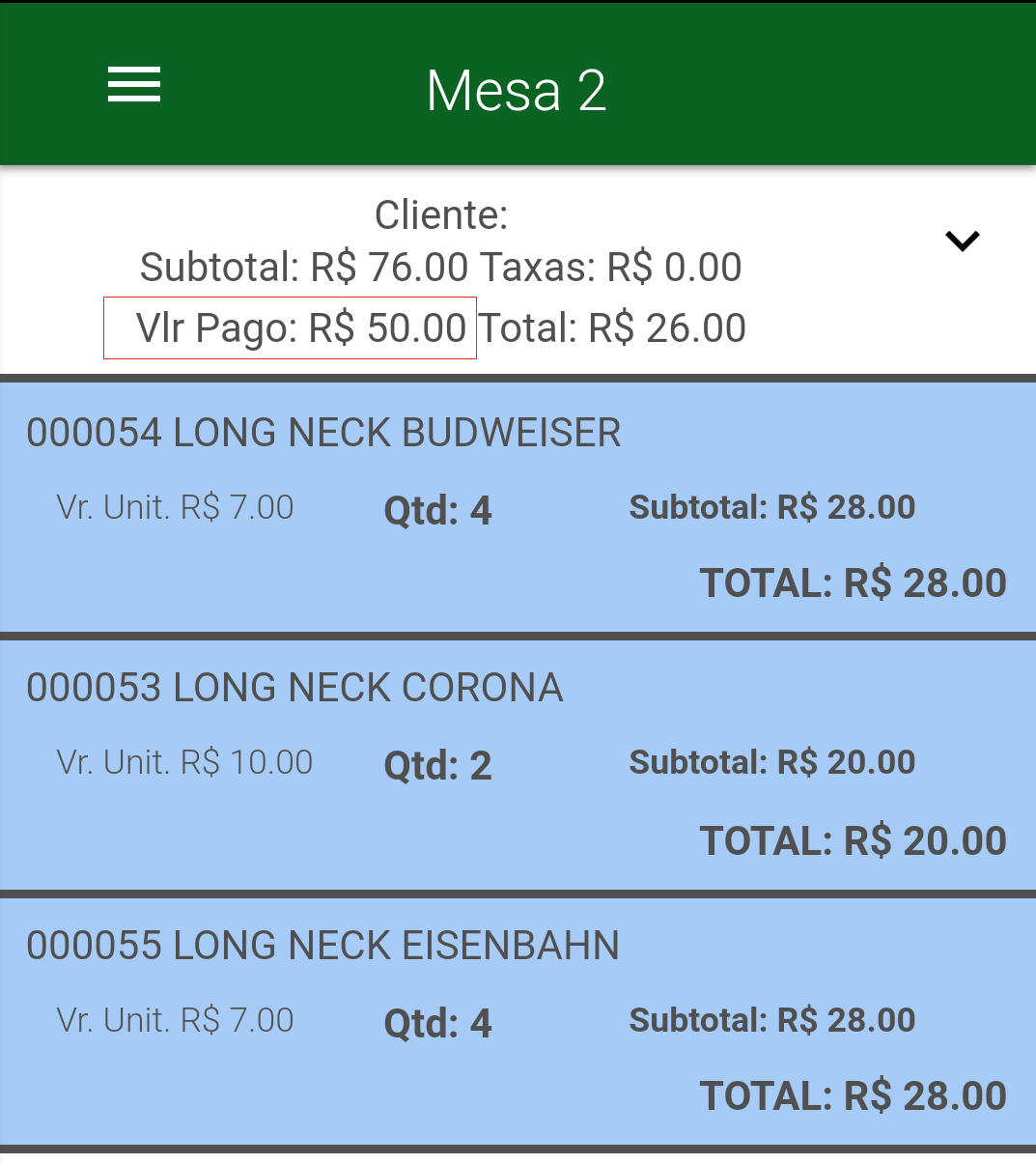Expand the order summary with the chevron

click(963, 241)
